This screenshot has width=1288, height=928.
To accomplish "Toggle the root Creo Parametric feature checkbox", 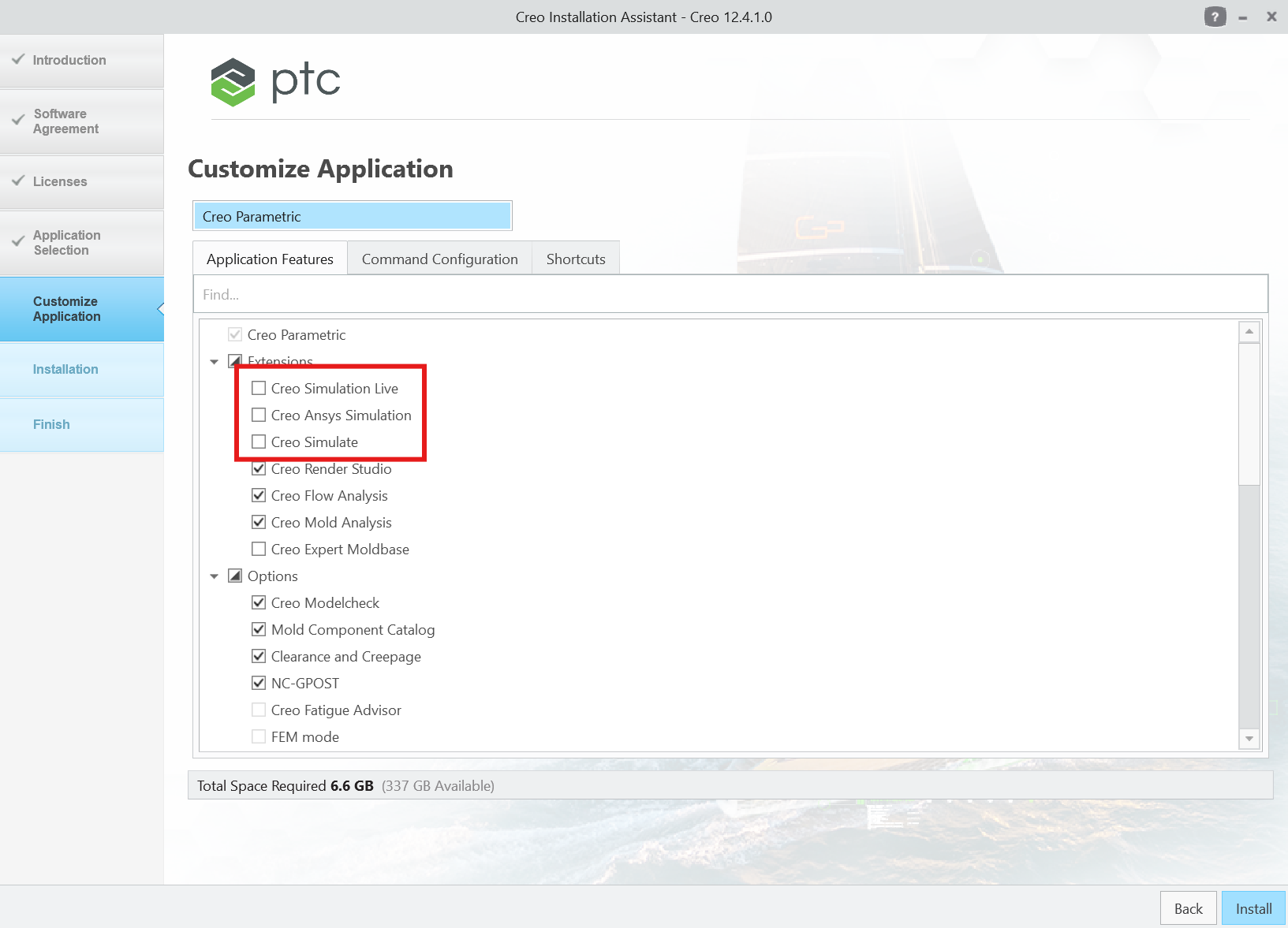I will tap(235, 334).
